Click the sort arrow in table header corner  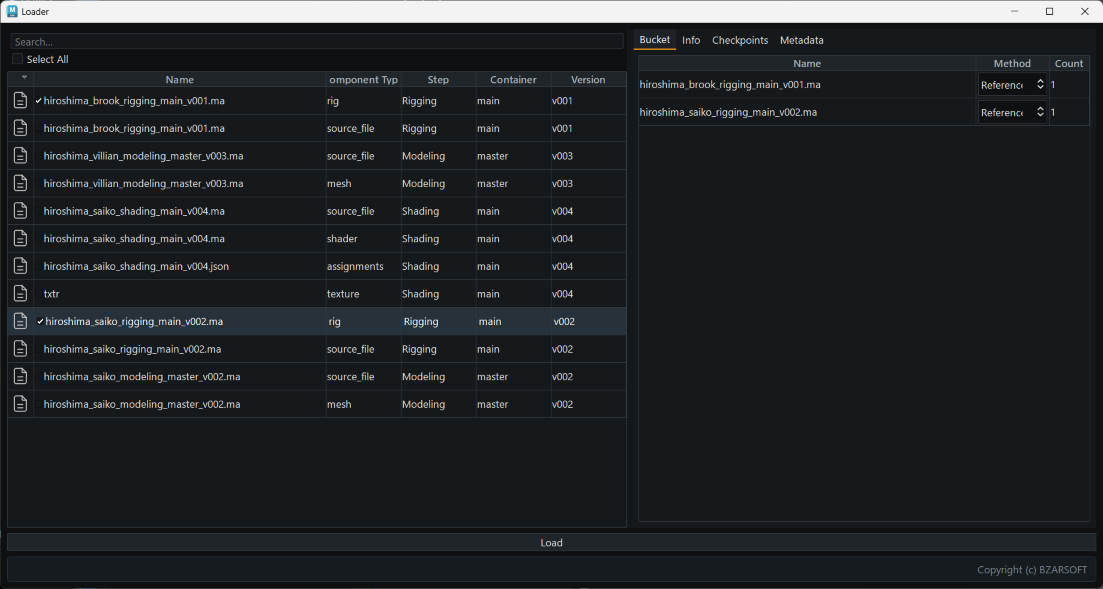pos(25,77)
